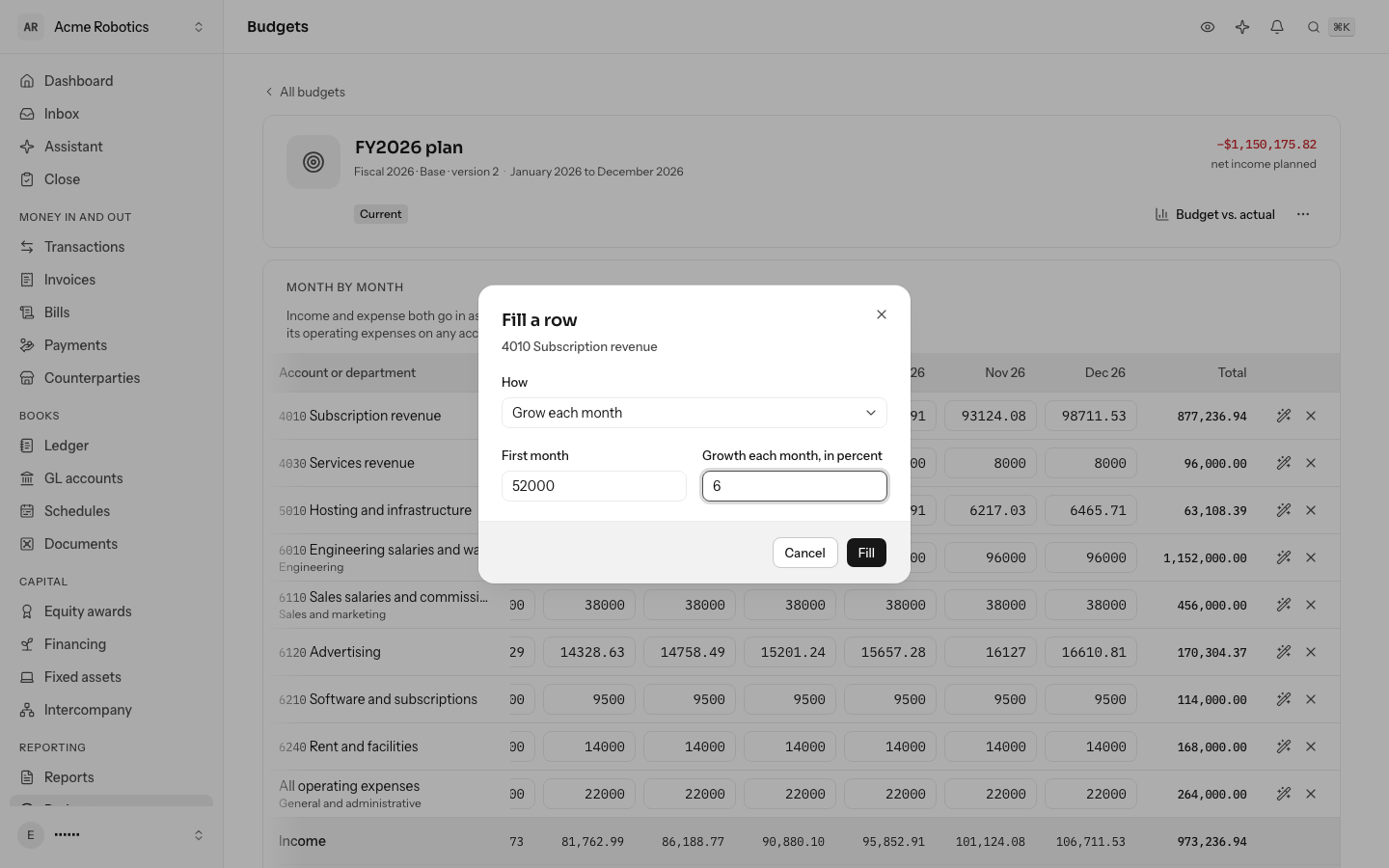Click the Fill button

tap(866, 553)
